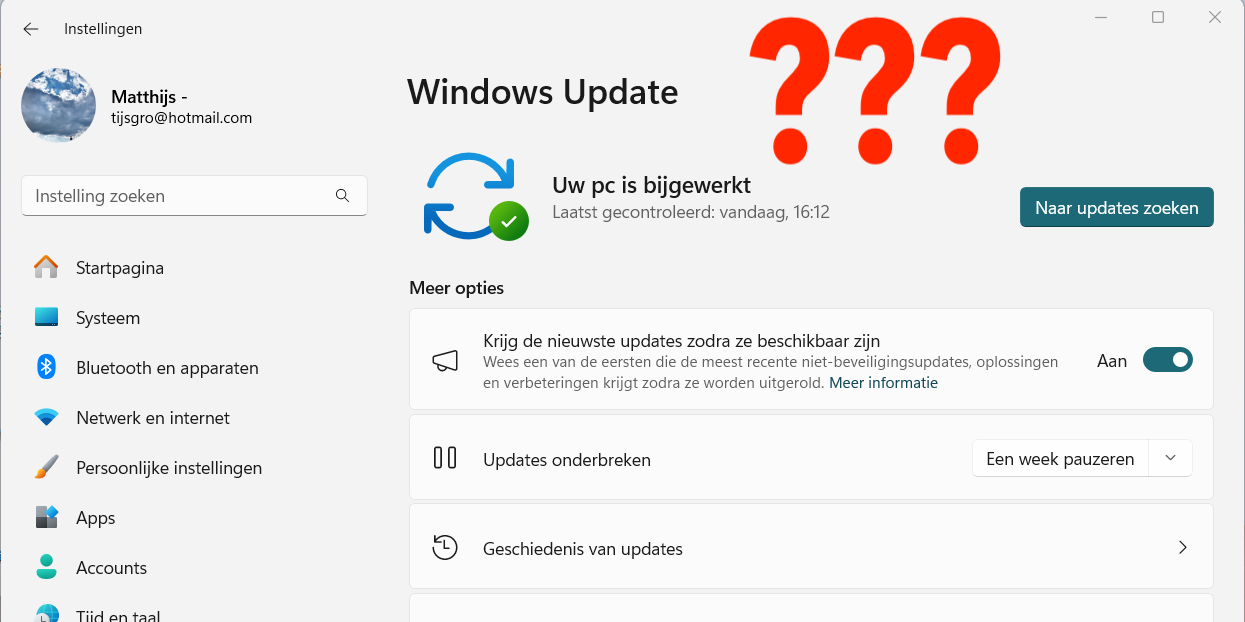Click Naar updates zoeken button
The image size is (1245, 622).
click(1116, 208)
